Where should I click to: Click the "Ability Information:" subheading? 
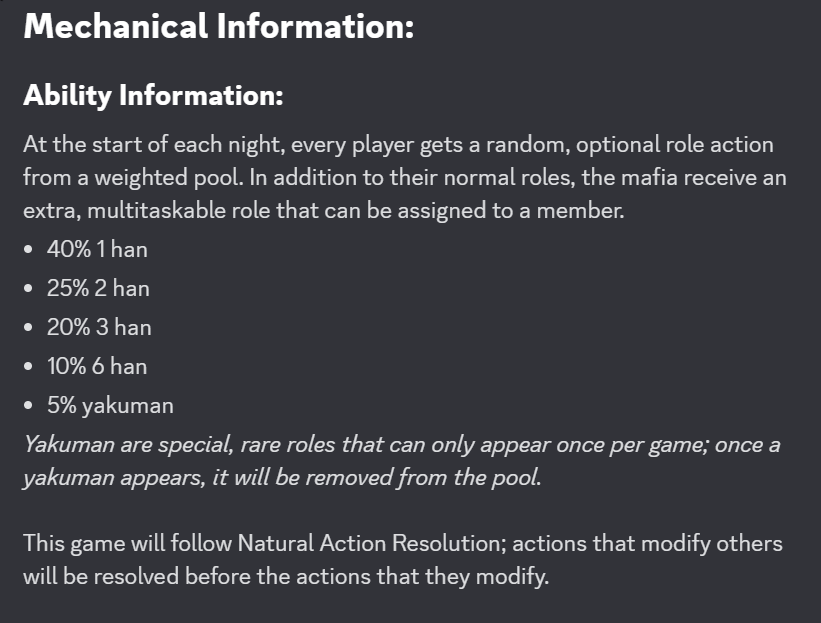pyautogui.click(x=153, y=96)
